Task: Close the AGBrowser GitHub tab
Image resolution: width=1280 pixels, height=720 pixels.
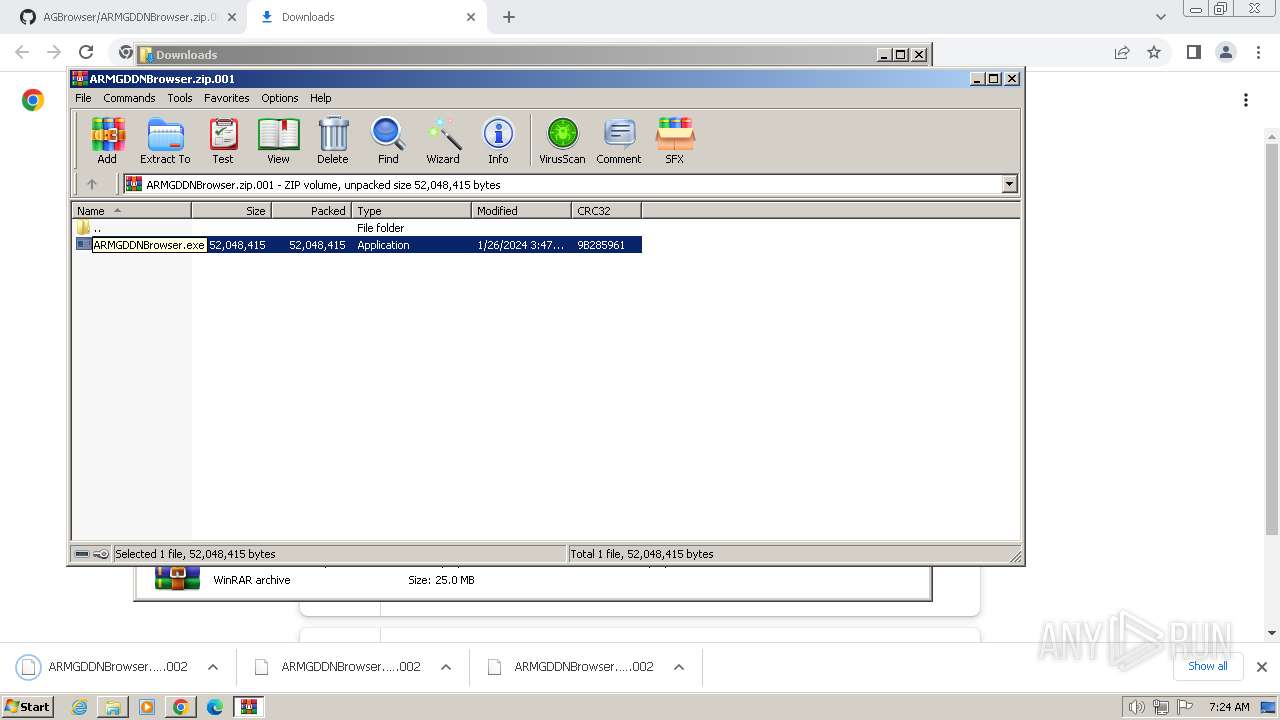Action: click(232, 17)
